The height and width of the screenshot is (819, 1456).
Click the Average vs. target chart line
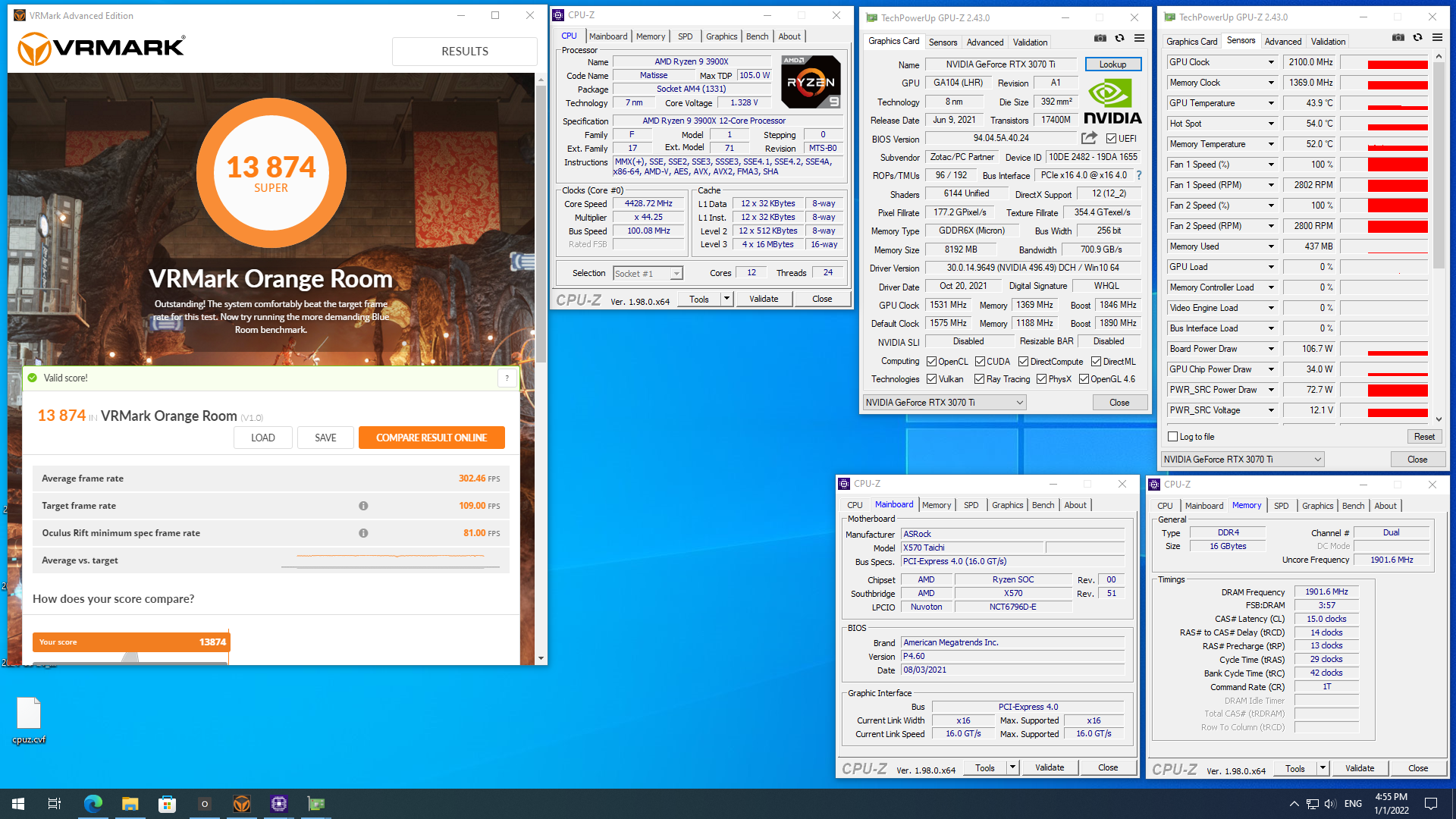[391, 560]
